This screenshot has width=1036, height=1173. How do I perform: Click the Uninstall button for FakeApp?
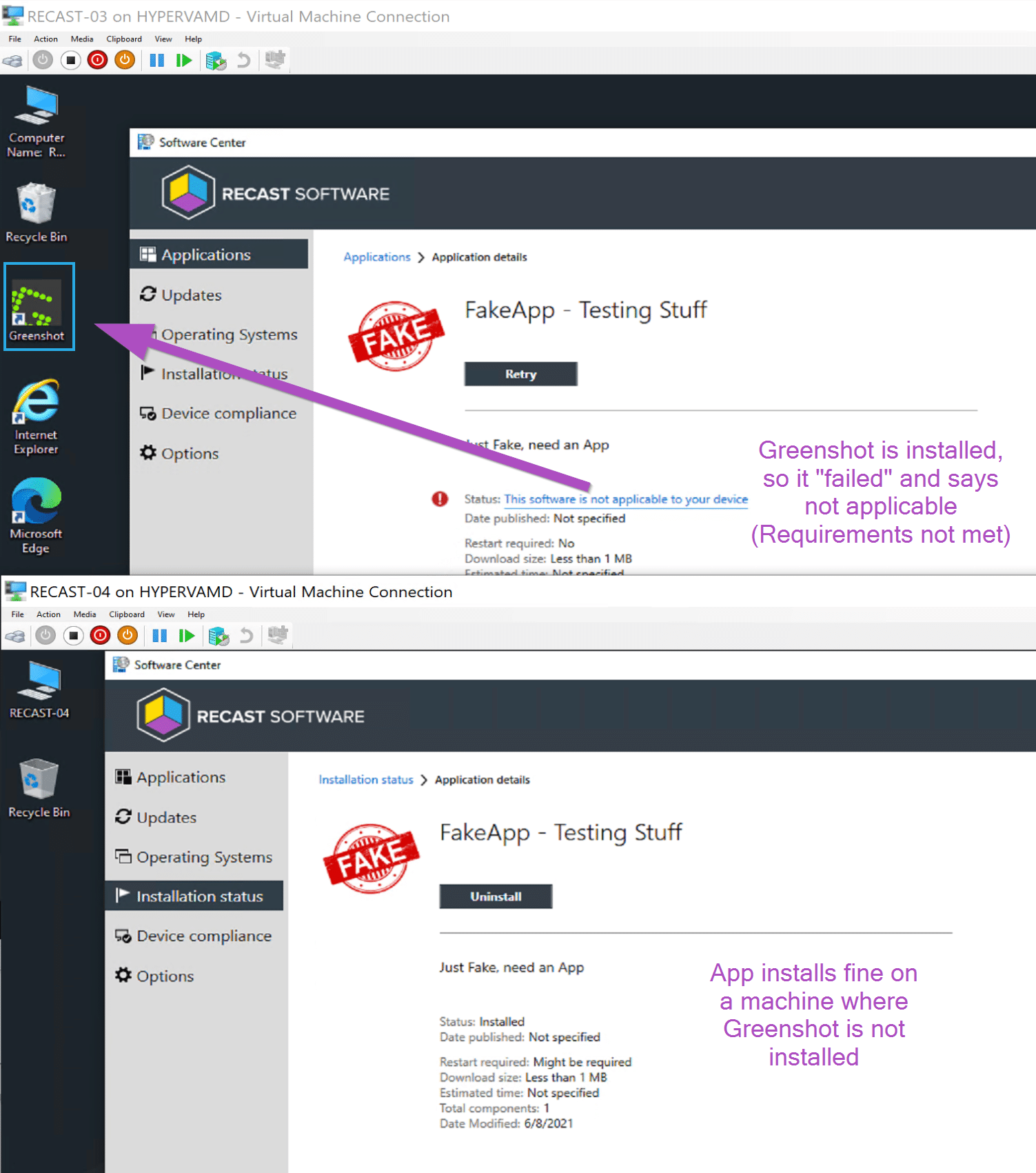(x=496, y=896)
